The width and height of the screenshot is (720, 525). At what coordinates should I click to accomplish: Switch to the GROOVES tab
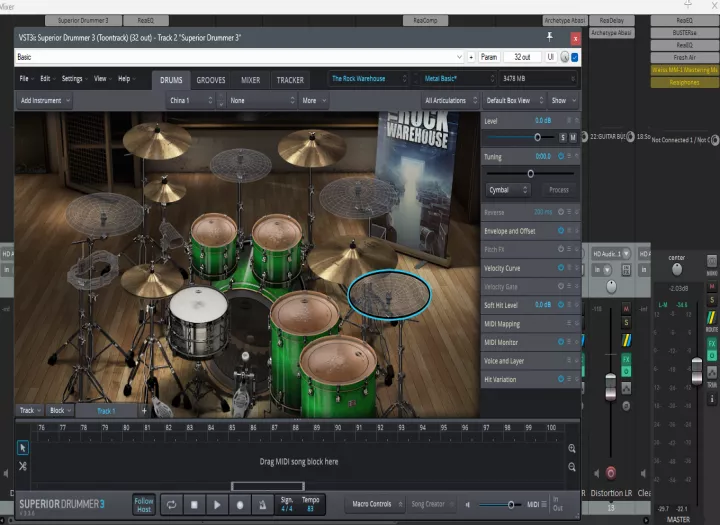211,80
